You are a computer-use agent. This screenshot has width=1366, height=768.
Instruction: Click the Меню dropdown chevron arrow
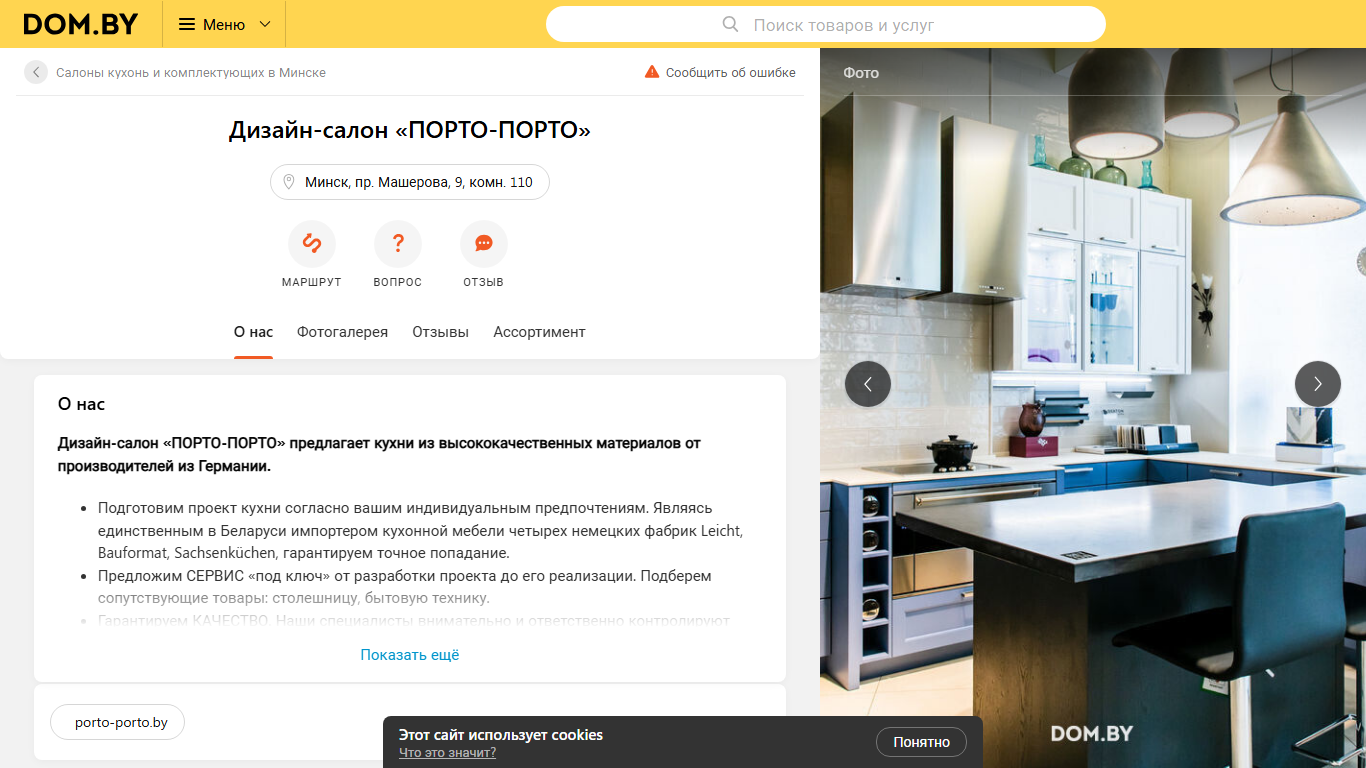coord(265,24)
